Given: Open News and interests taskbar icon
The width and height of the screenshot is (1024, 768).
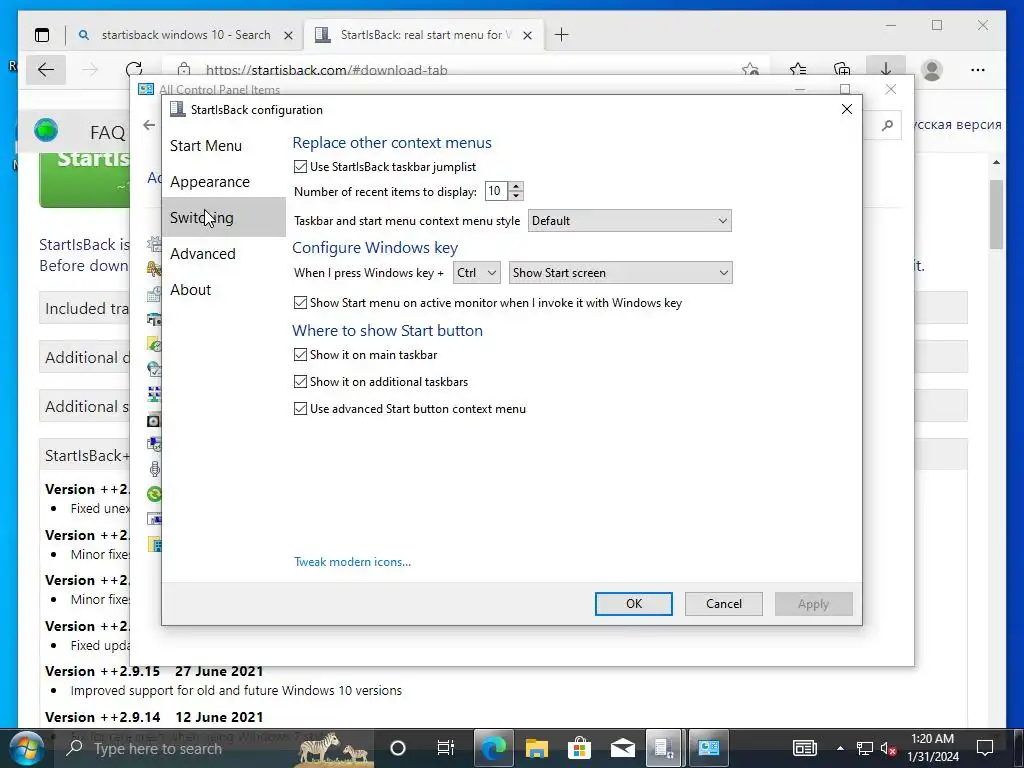Looking at the screenshot, I should [x=805, y=748].
